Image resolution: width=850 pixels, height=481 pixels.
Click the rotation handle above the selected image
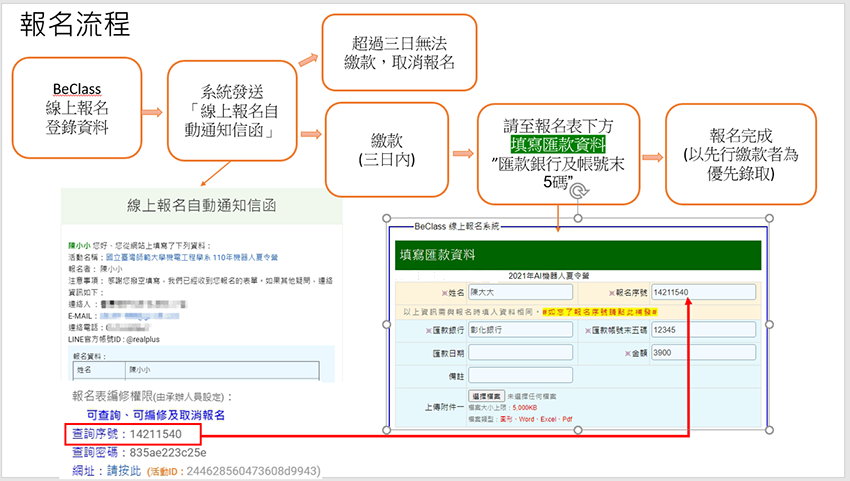pyautogui.click(x=579, y=191)
